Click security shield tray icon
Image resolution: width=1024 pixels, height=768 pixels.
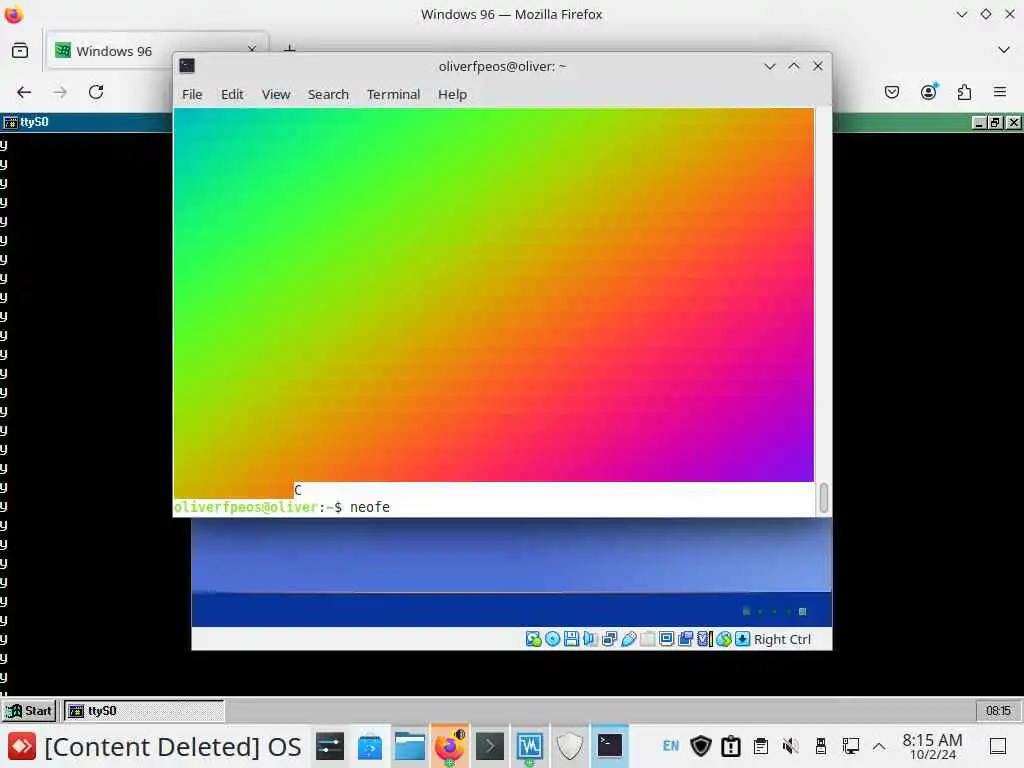click(x=701, y=746)
